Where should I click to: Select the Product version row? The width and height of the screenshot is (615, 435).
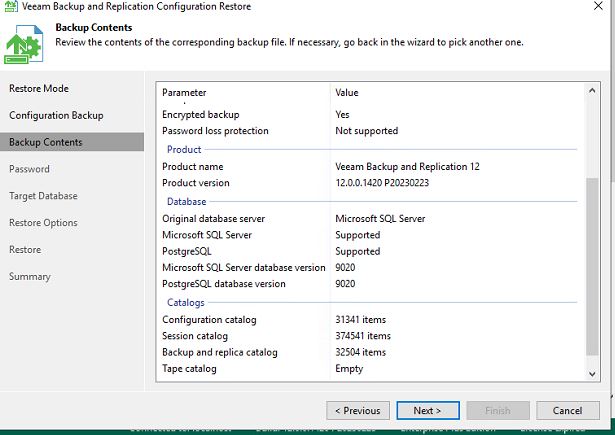[x=196, y=183]
